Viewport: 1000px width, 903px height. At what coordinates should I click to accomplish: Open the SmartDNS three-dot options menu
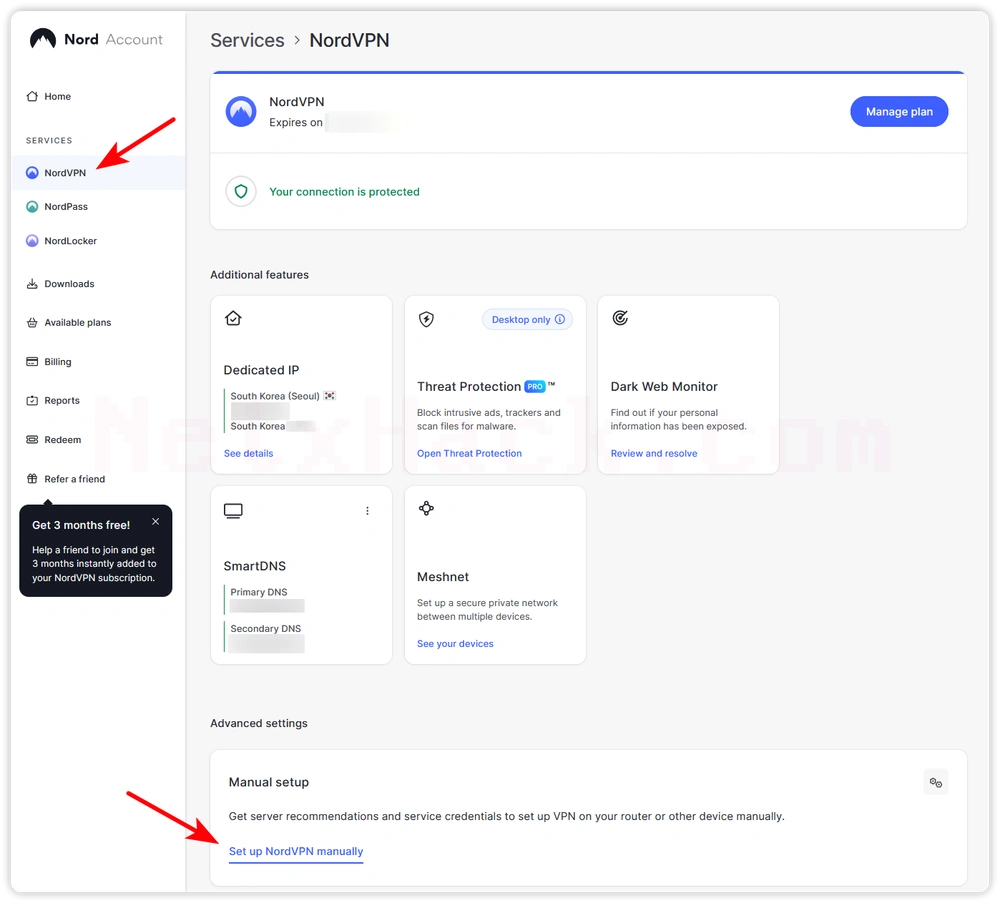[x=367, y=511]
